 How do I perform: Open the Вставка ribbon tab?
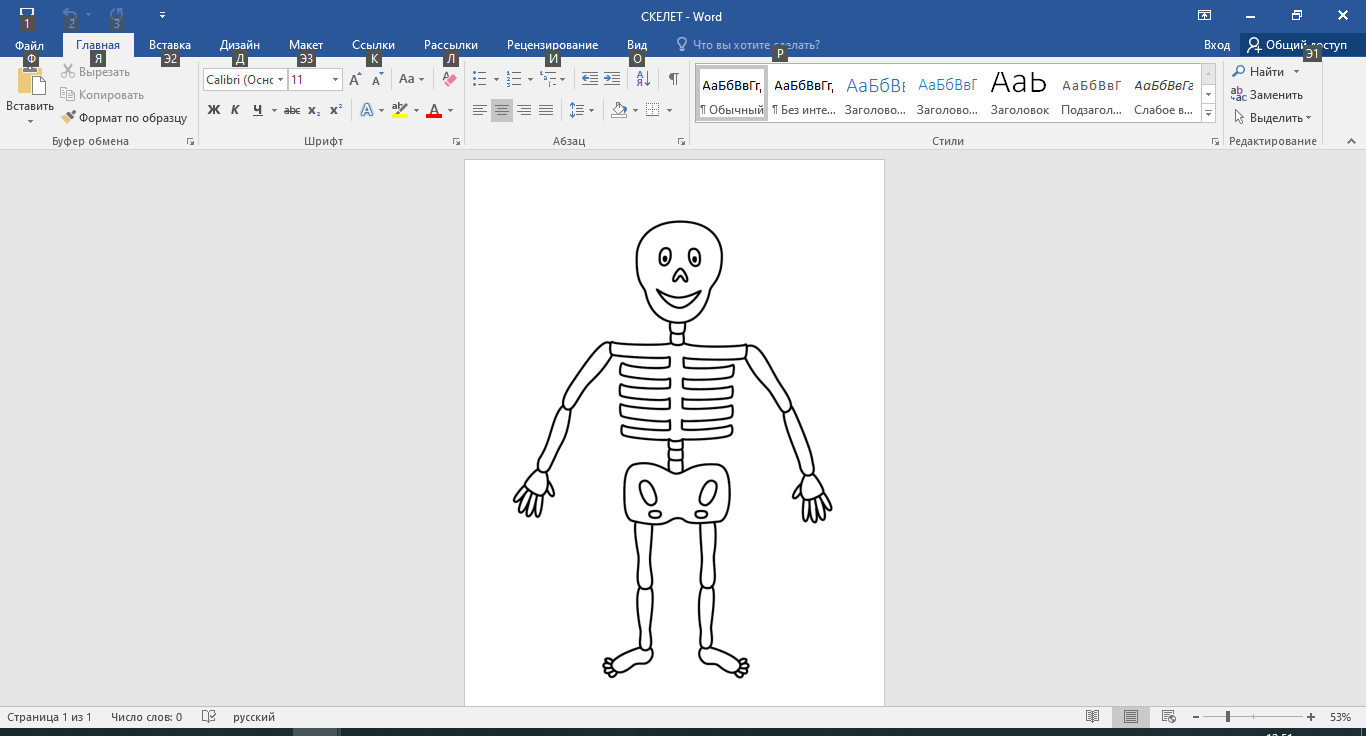[170, 45]
